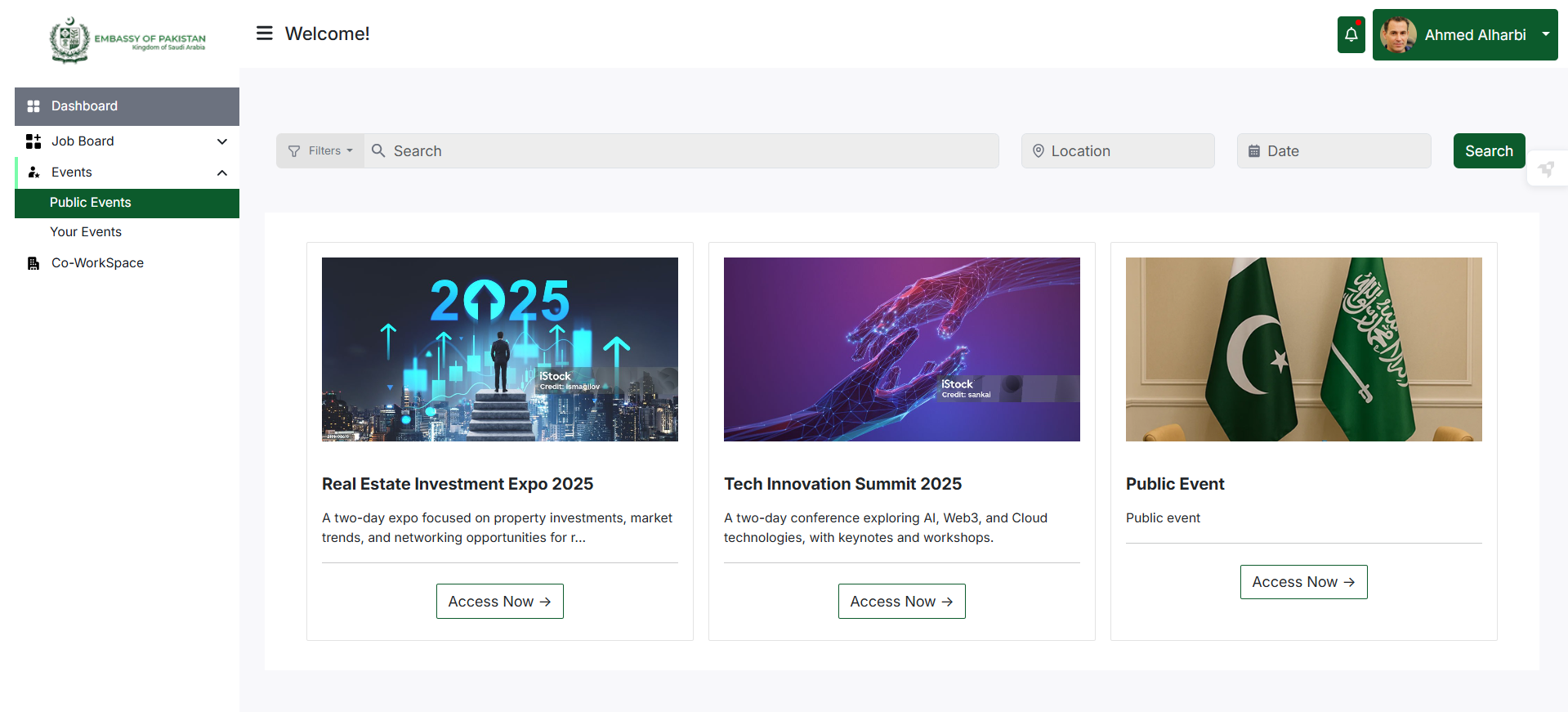Screen dimensions: 1568x712
Task: Go to Dashboard in sidebar
Action: coord(84,106)
